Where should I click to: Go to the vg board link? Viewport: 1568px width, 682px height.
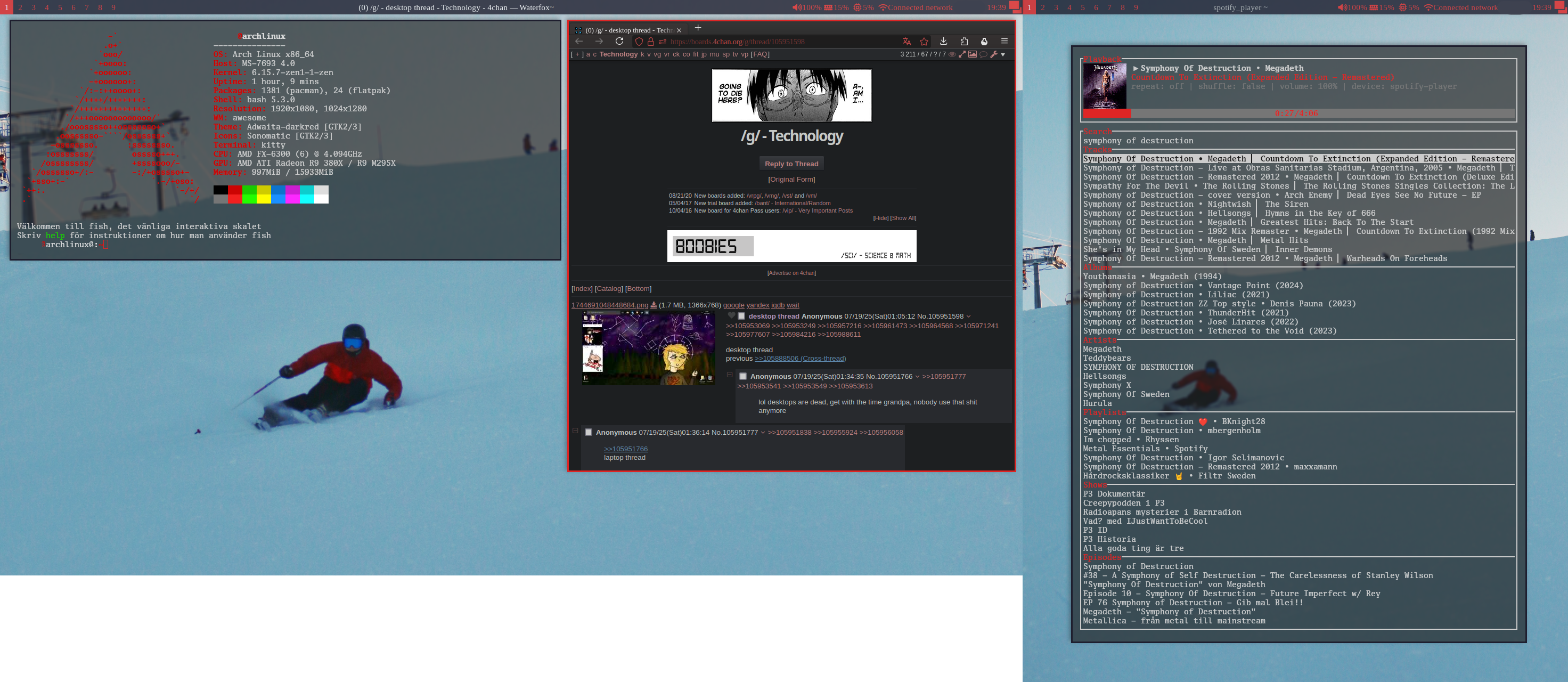coord(657,54)
